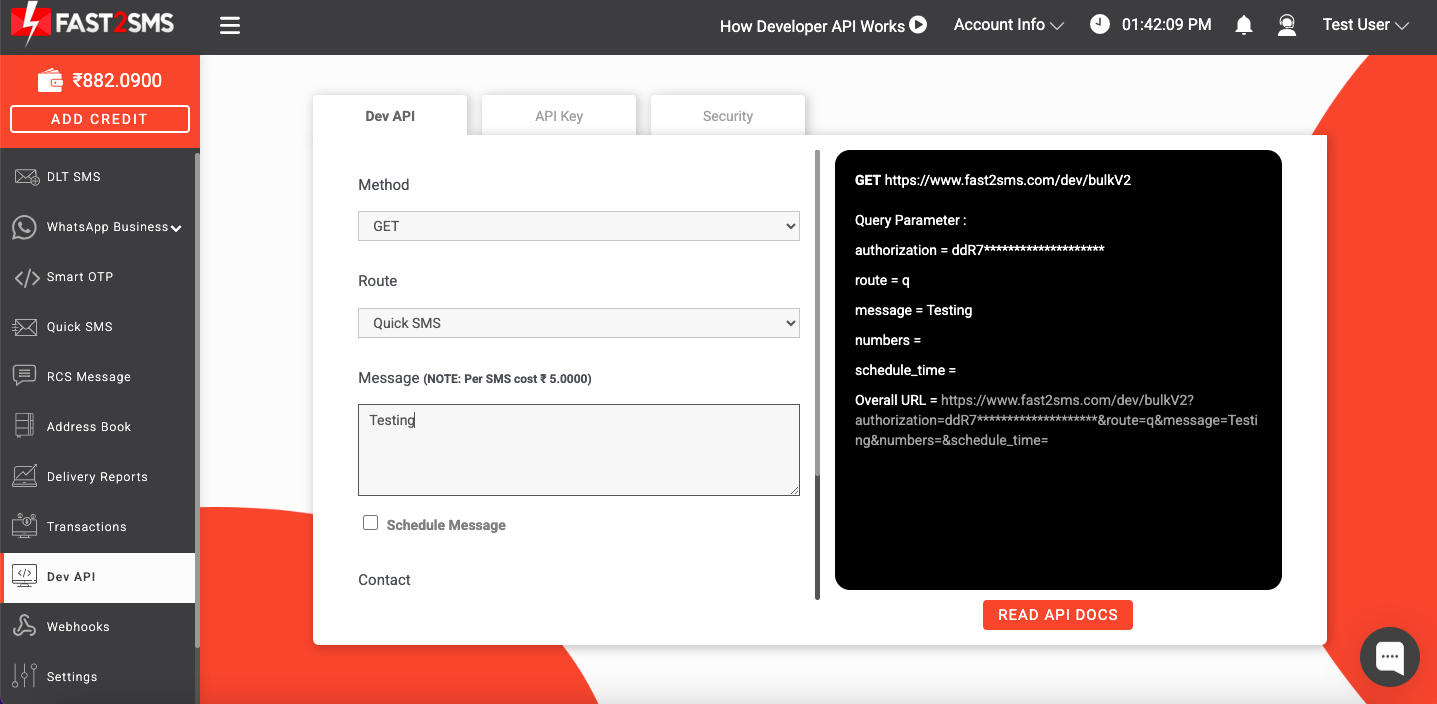Click the wallet balance icon
Screen dimensions: 1437x704
tap(51, 80)
